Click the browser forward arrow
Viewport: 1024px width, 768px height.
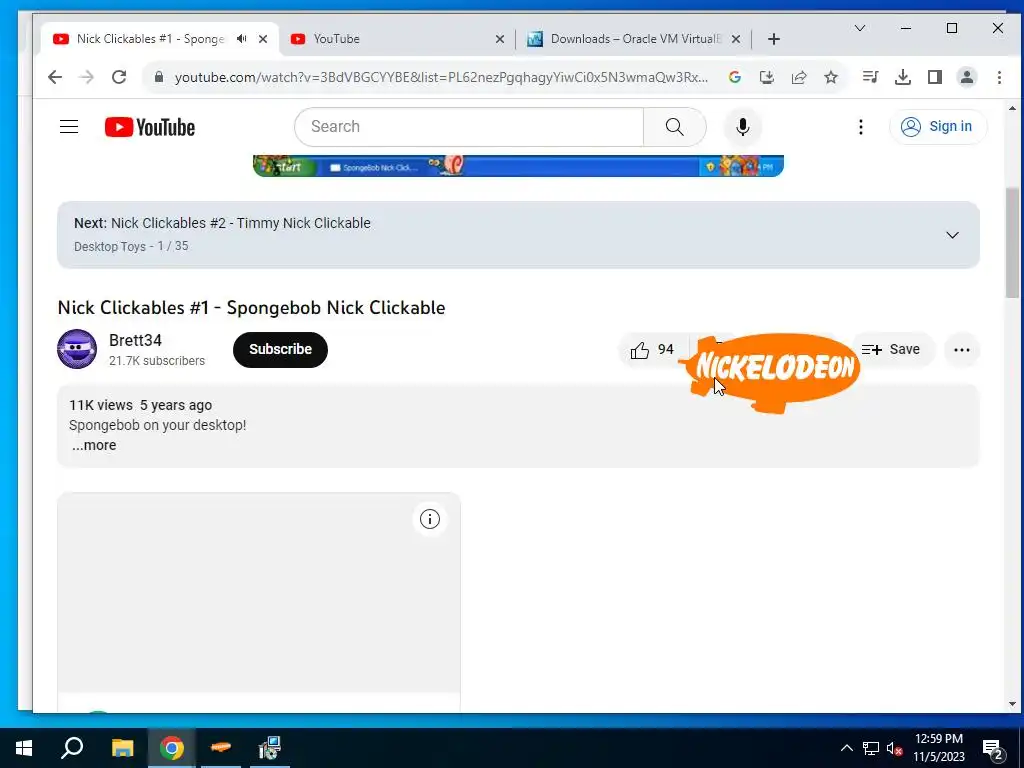click(x=87, y=77)
